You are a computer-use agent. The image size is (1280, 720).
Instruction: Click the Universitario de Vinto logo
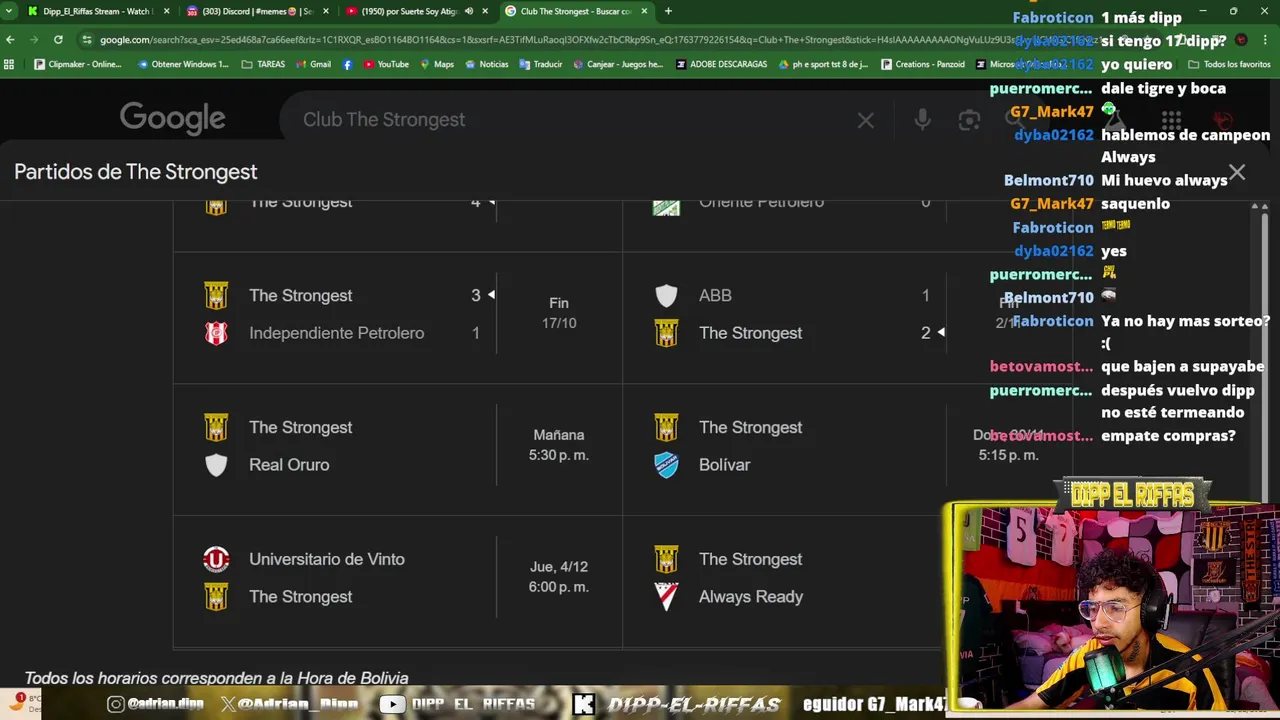click(x=216, y=559)
